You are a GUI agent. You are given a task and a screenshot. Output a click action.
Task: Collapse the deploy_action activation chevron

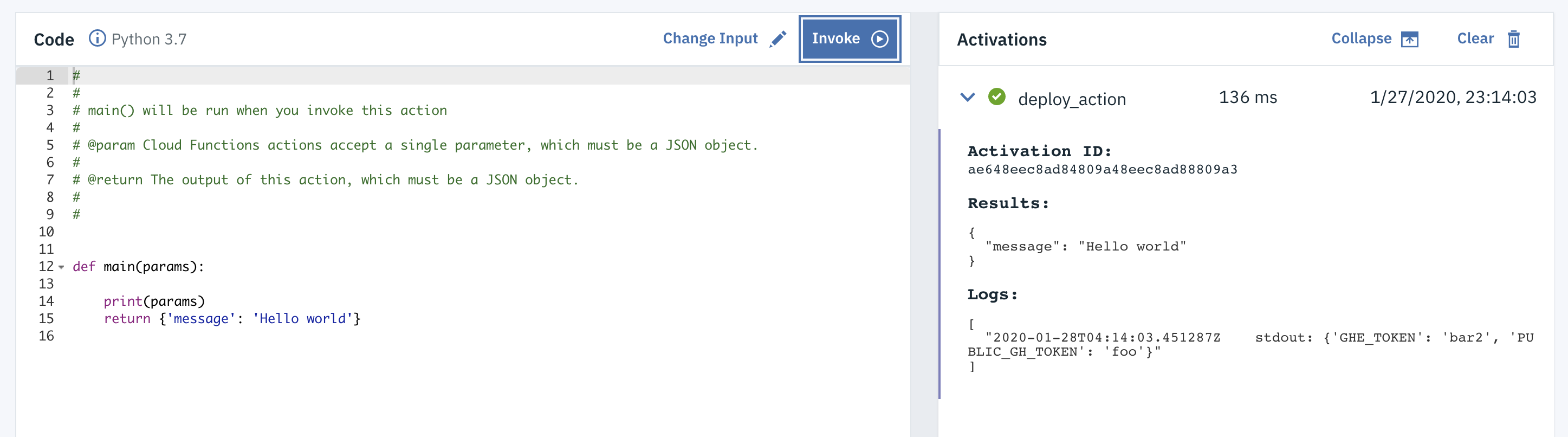click(967, 97)
